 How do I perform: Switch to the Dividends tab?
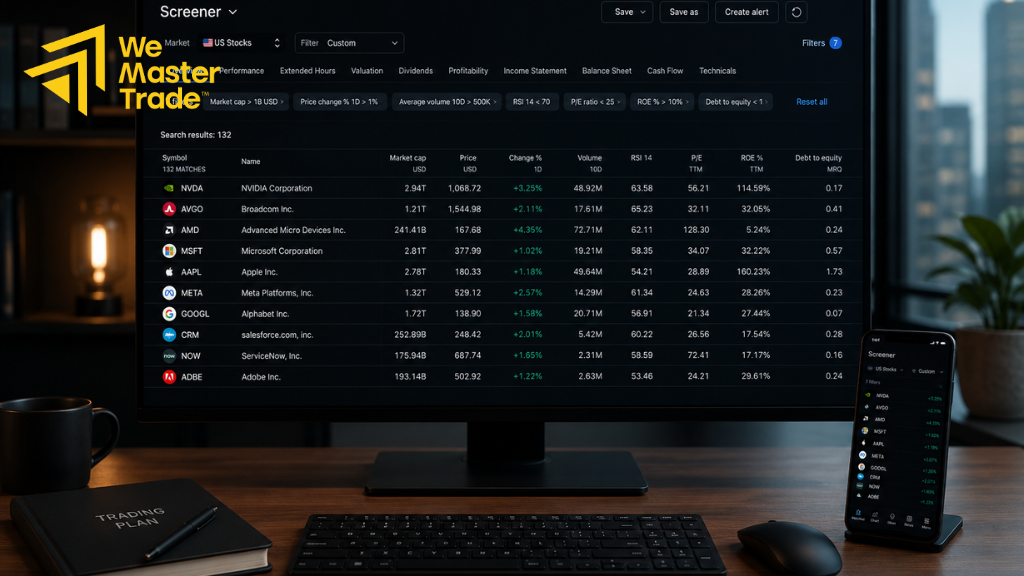click(x=415, y=71)
